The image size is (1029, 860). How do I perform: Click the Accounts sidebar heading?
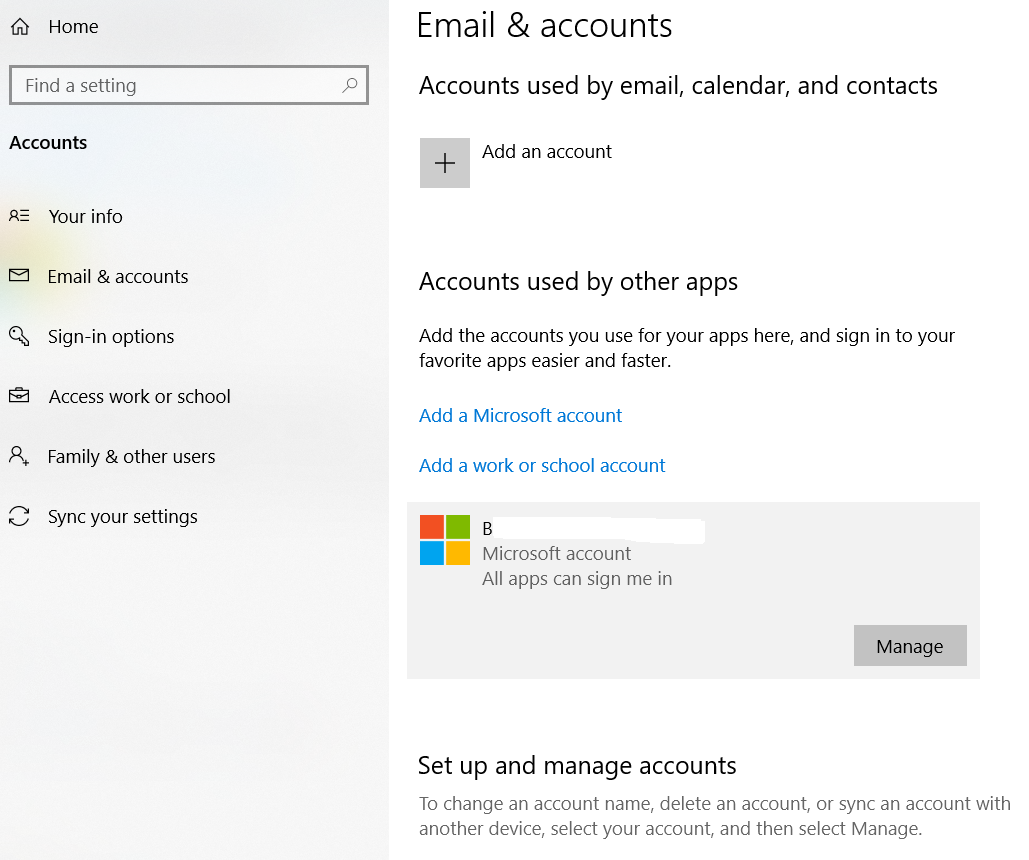(x=48, y=142)
